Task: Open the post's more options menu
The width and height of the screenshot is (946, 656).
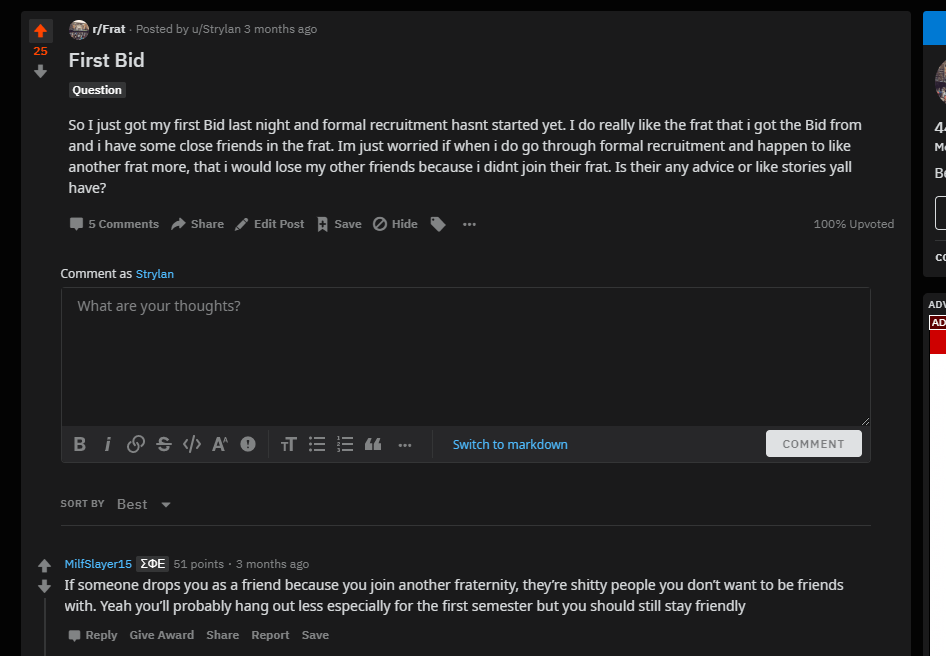Action: [x=469, y=224]
